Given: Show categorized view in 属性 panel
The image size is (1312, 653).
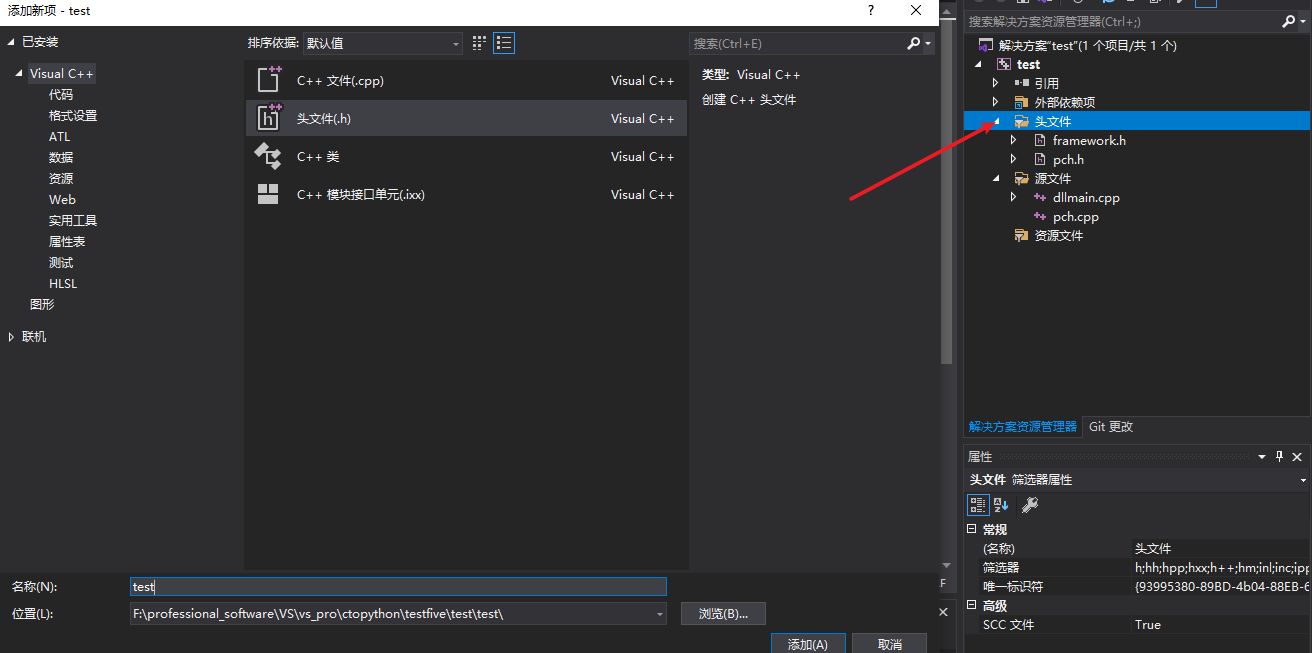Looking at the screenshot, I should [978, 504].
